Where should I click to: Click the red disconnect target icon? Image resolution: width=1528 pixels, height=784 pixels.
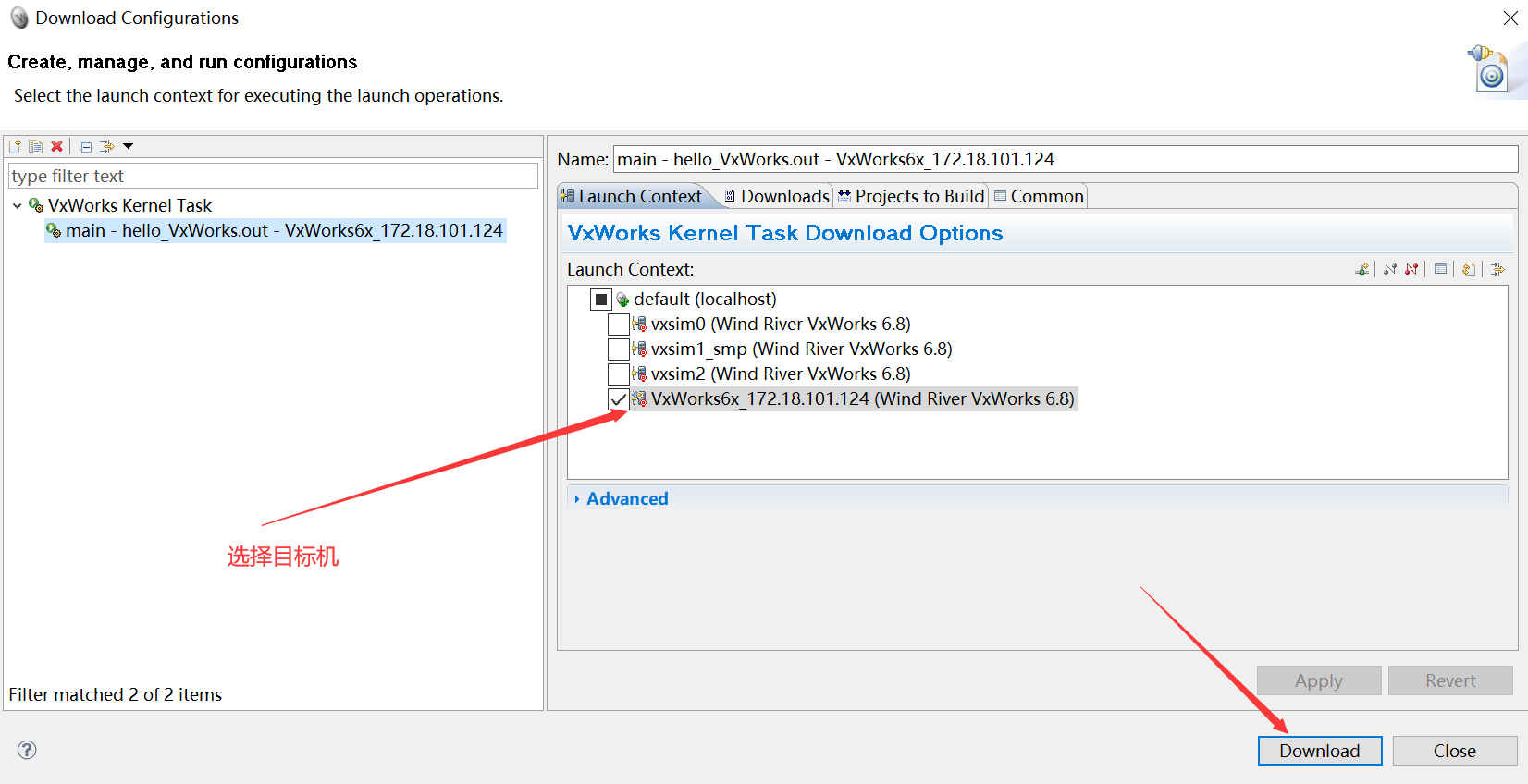tap(1411, 269)
